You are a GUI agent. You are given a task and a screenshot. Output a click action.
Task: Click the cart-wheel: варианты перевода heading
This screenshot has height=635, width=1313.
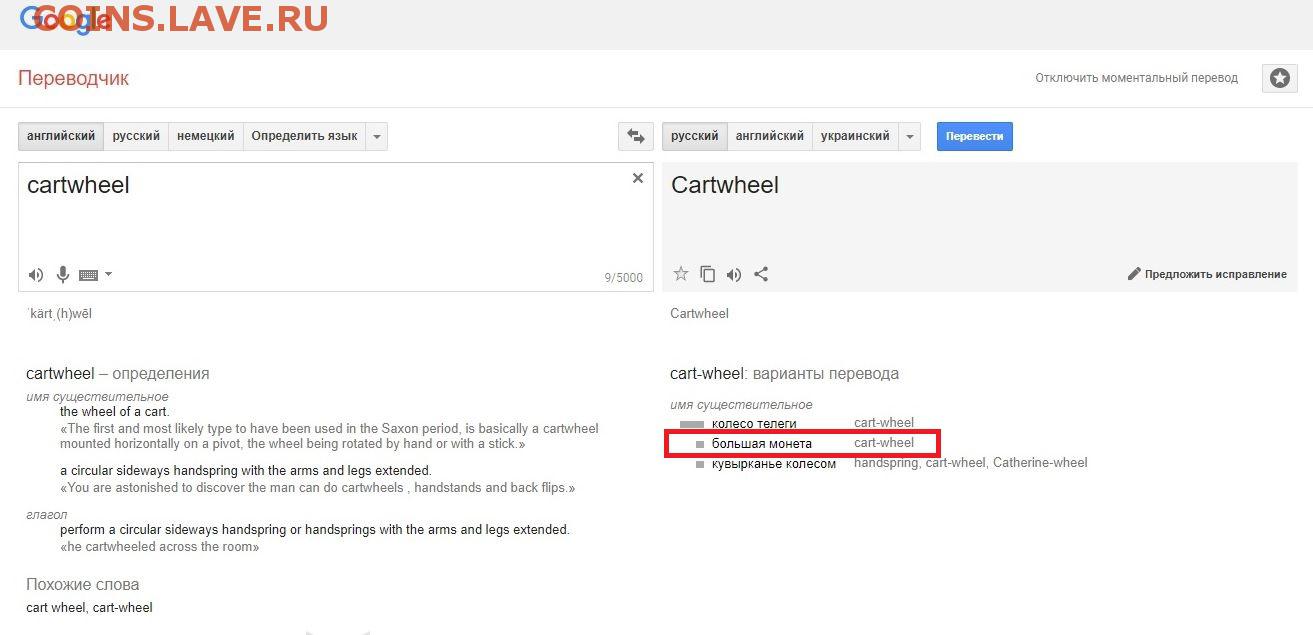(x=784, y=374)
